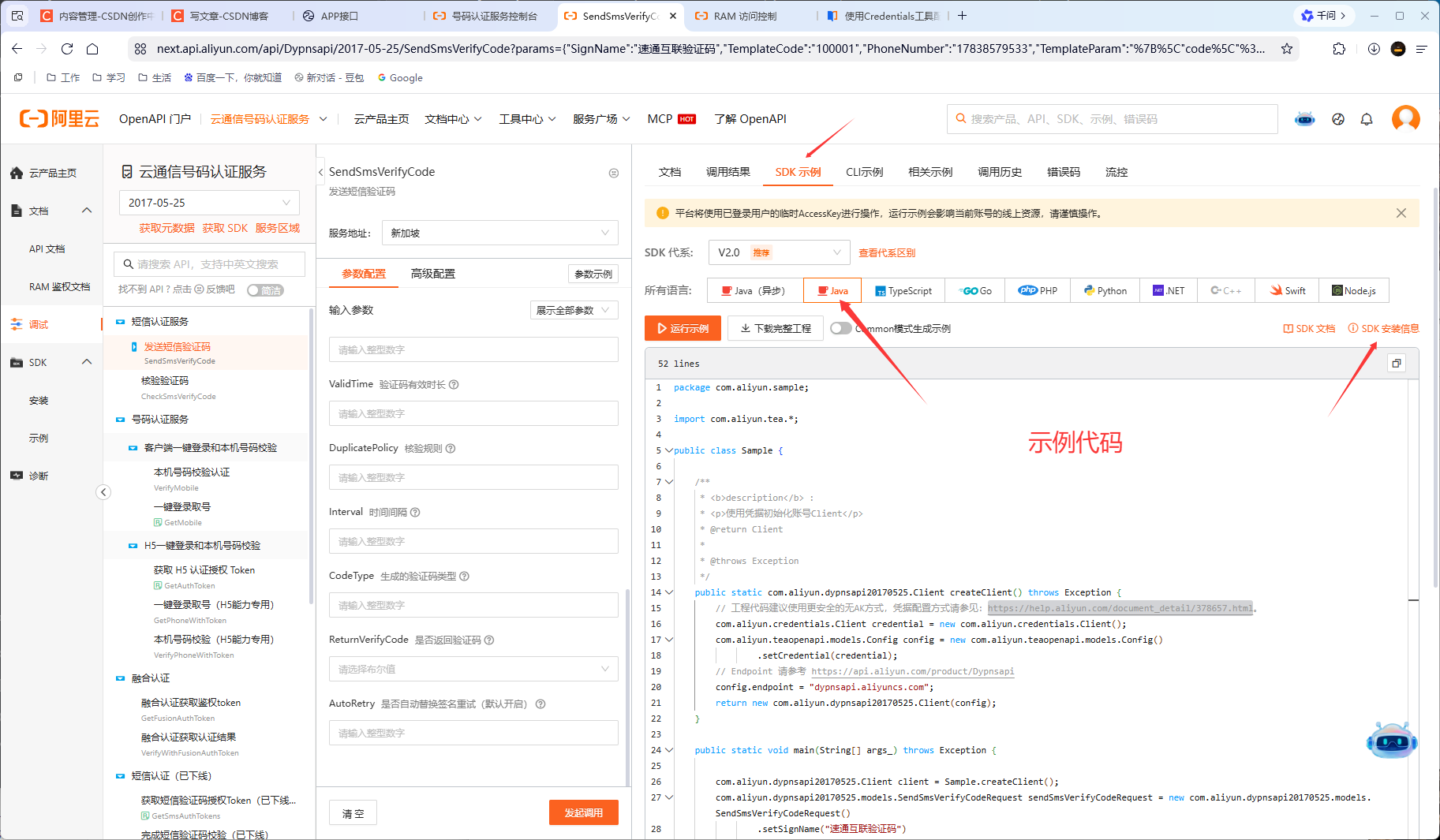The height and width of the screenshot is (840, 1440).
Task: Open notification bell icon
Action: coord(1367,119)
